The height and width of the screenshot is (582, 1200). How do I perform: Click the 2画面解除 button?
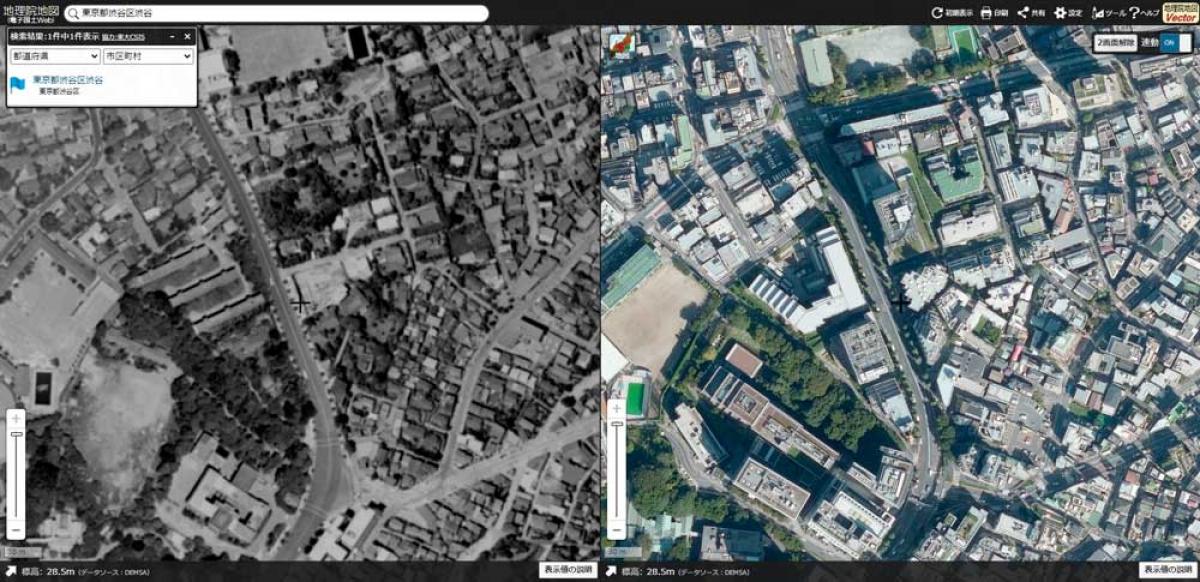point(1116,43)
